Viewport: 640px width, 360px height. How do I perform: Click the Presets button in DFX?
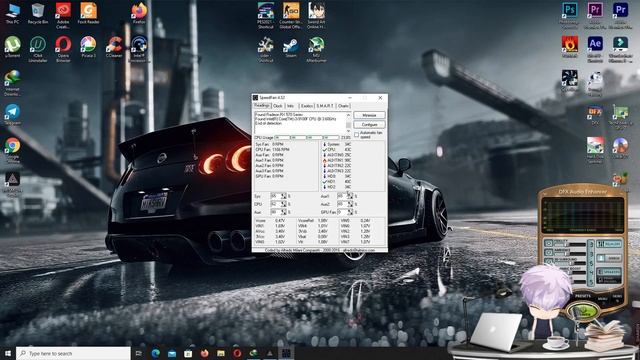(x=583, y=296)
